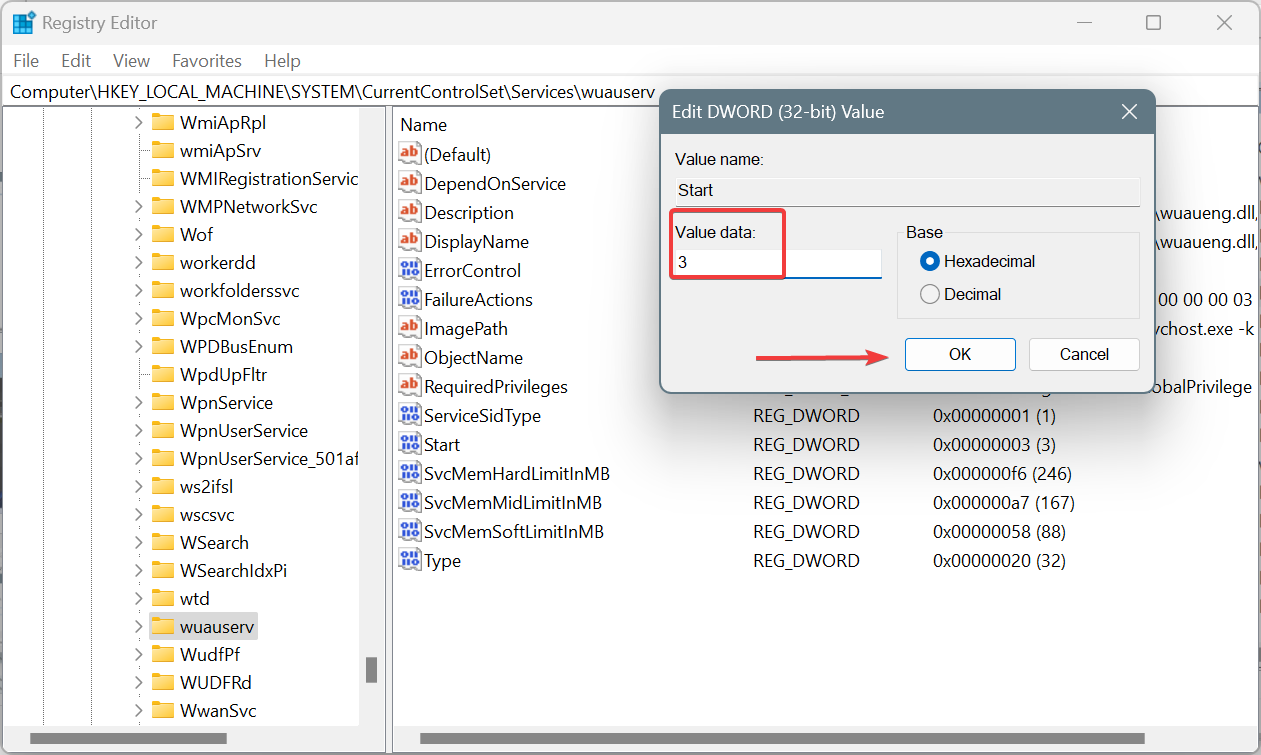Open the File menu

(27, 61)
